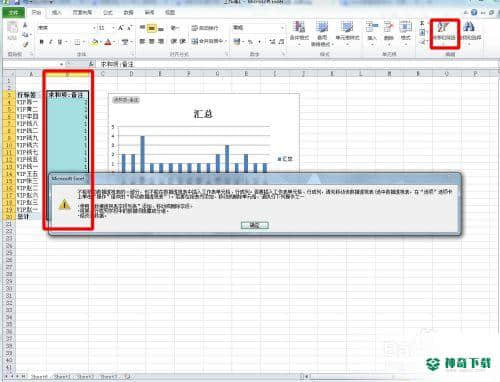Confirm the warning dialog with OK
This screenshot has width=500, height=382.
pyautogui.click(x=255, y=225)
